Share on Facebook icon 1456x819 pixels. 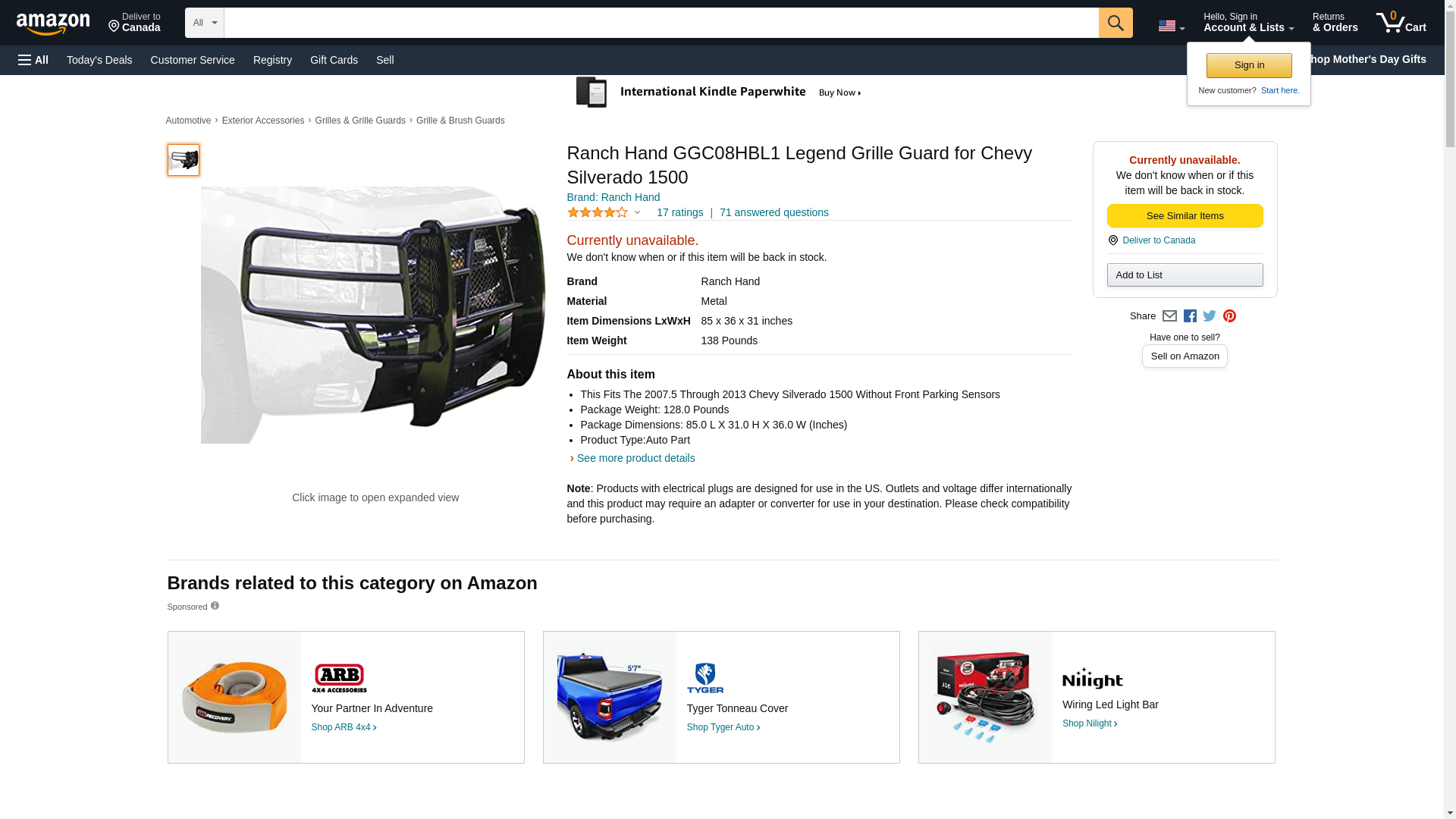pyautogui.click(x=1190, y=316)
